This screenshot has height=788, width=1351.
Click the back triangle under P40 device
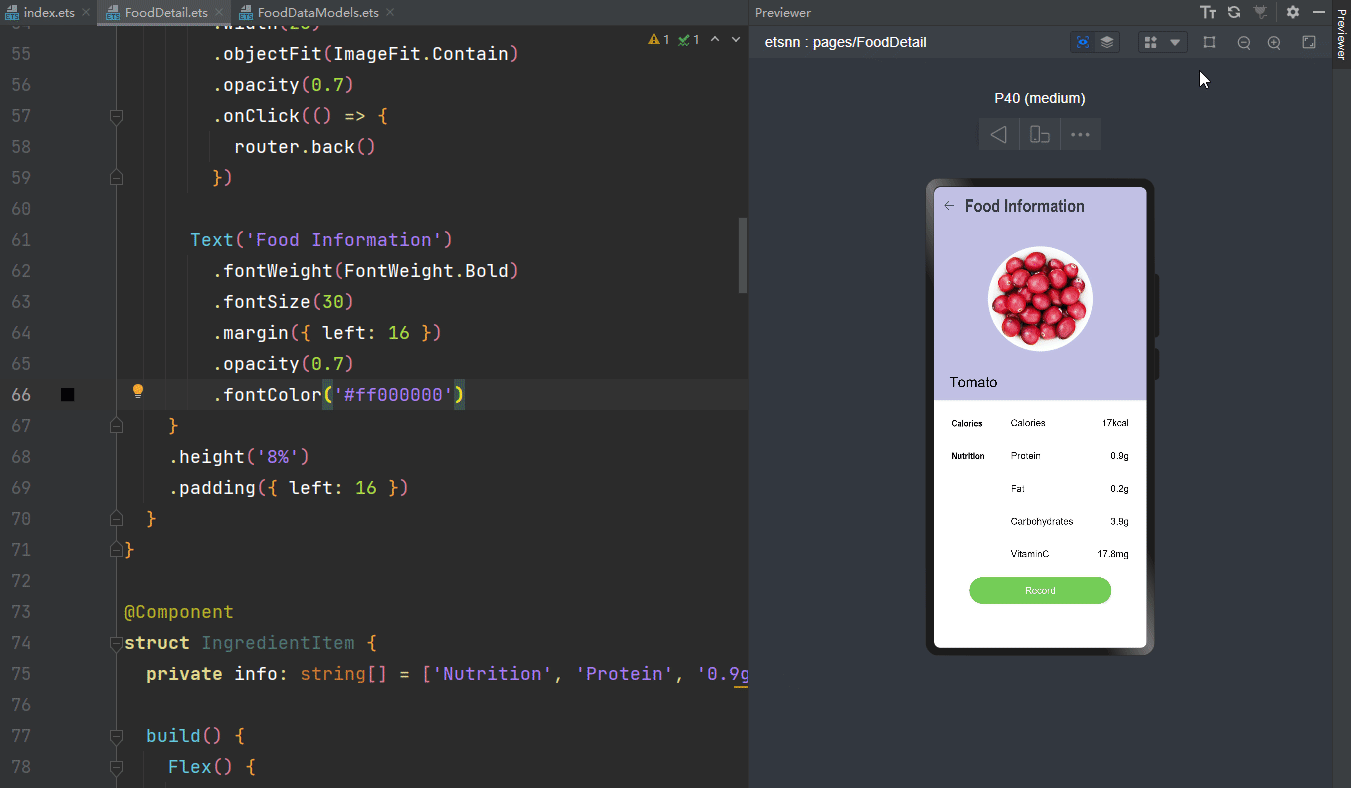[x=999, y=134]
